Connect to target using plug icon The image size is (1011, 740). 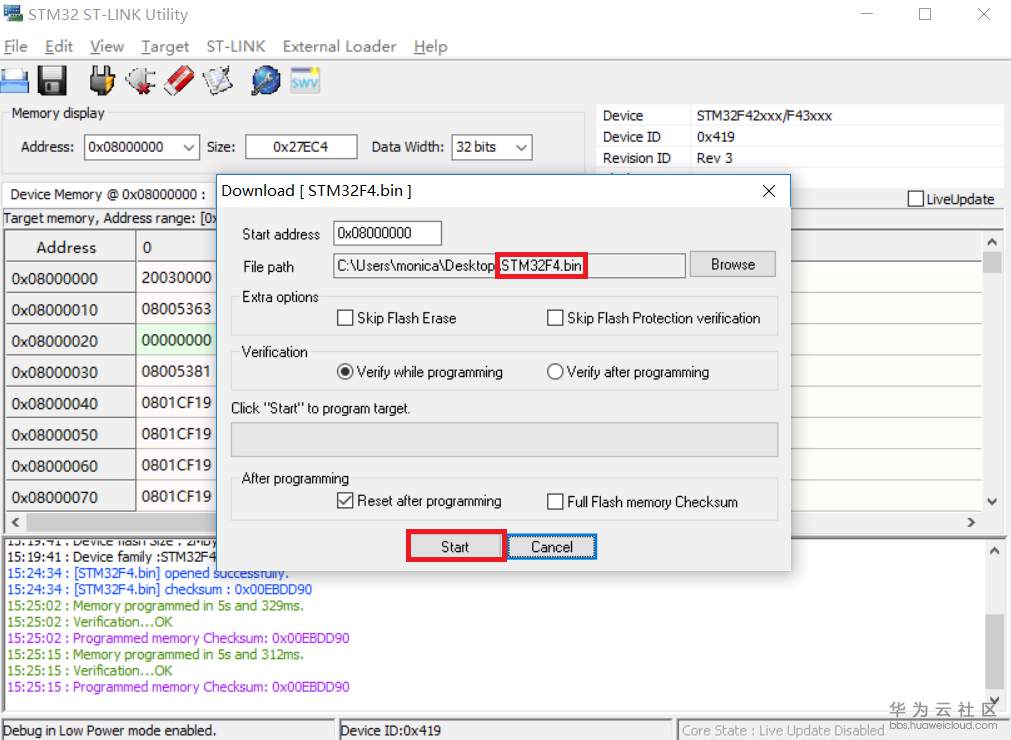pos(102,81)
